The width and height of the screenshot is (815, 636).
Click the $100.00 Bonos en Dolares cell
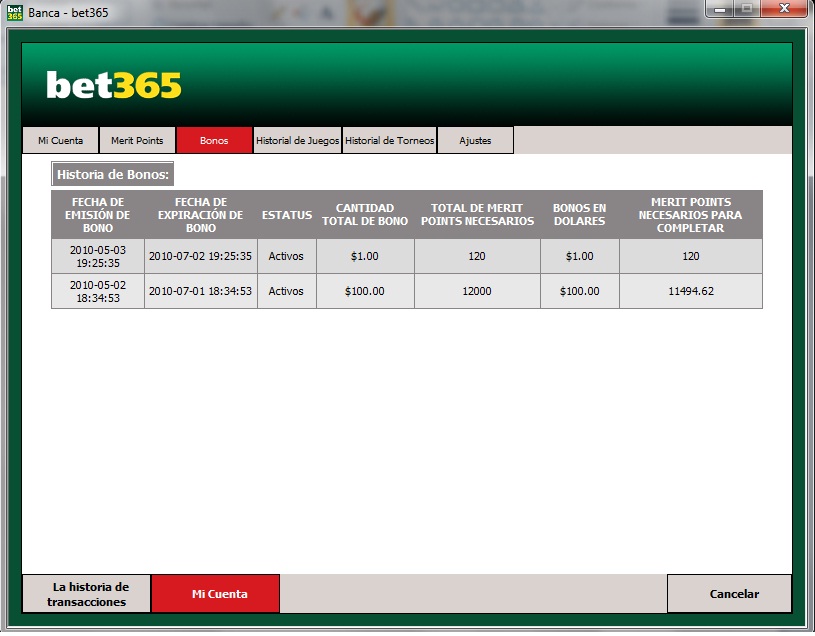[580, 292]
